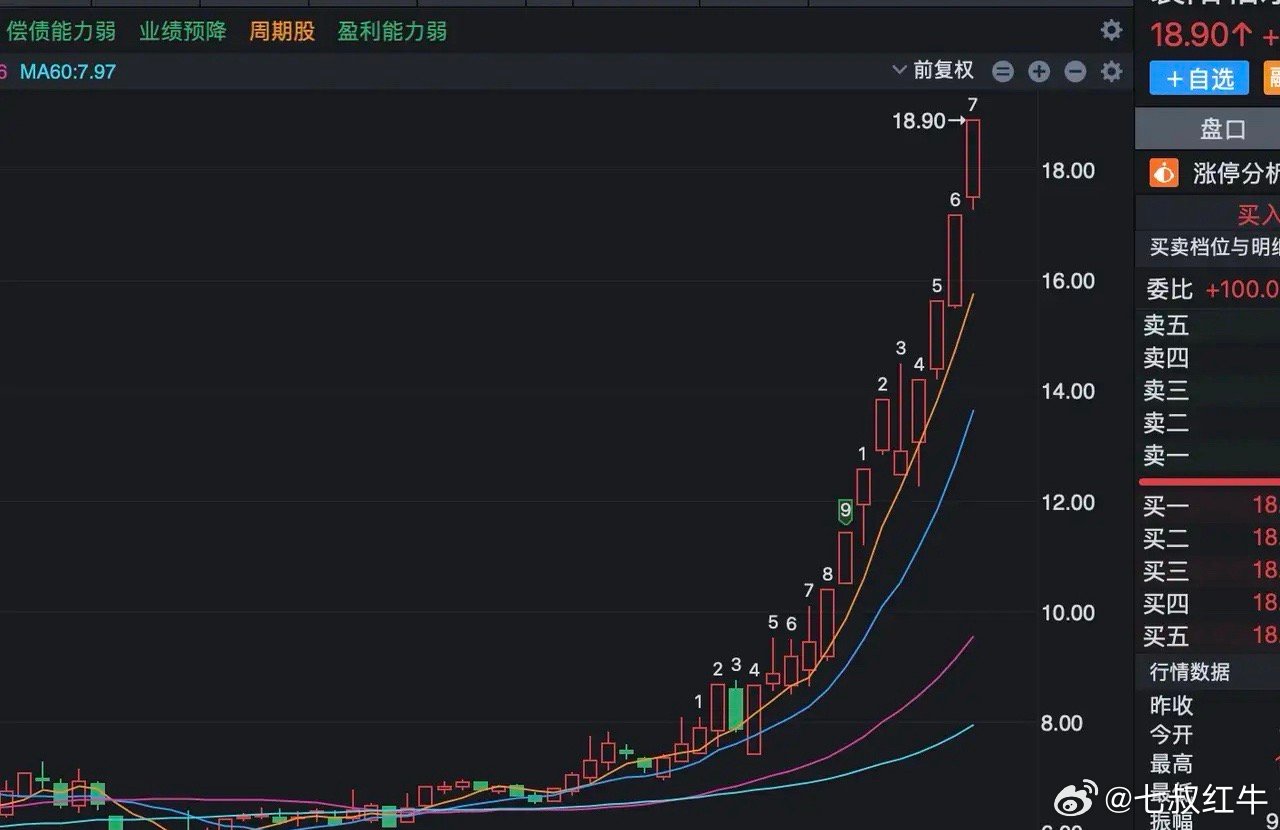Screen dimensions: 1280x830
Task: Click the 业绩预降 tag
Action: 183,31
